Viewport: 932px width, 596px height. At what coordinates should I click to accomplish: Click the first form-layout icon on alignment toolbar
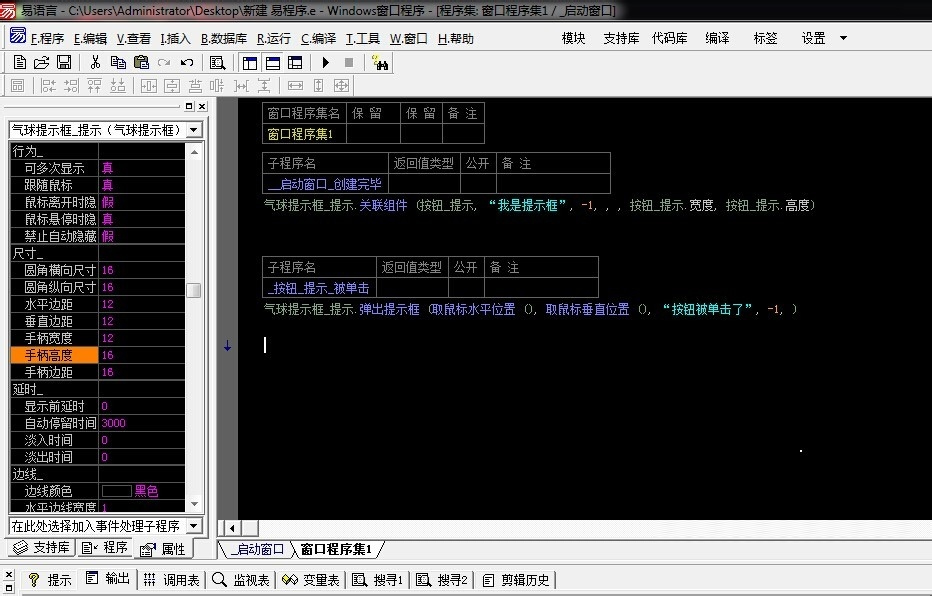click(x=18, y=86)
